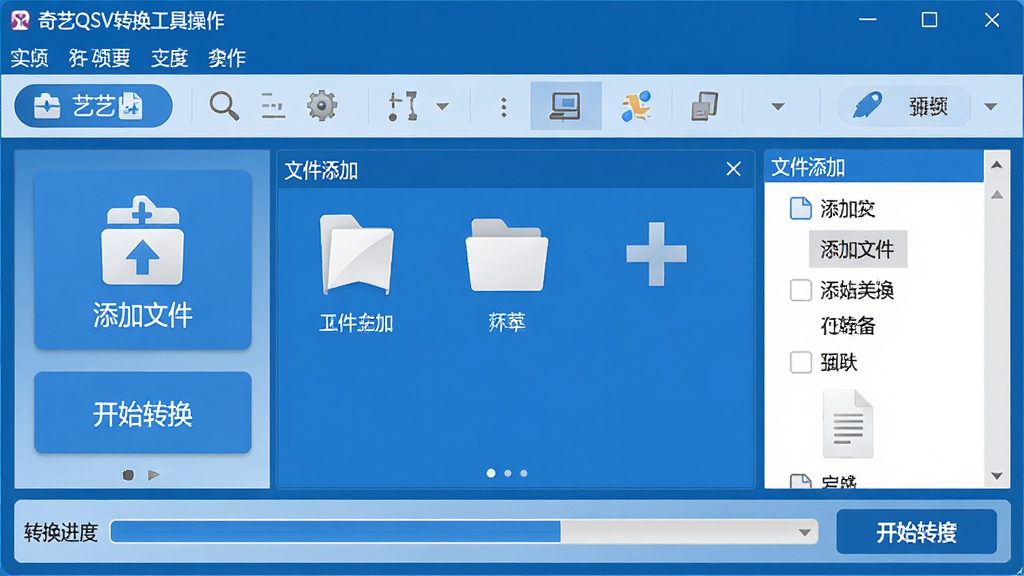
Task: Open the folded open-folder icon in center panel
Action: (357, 254)
